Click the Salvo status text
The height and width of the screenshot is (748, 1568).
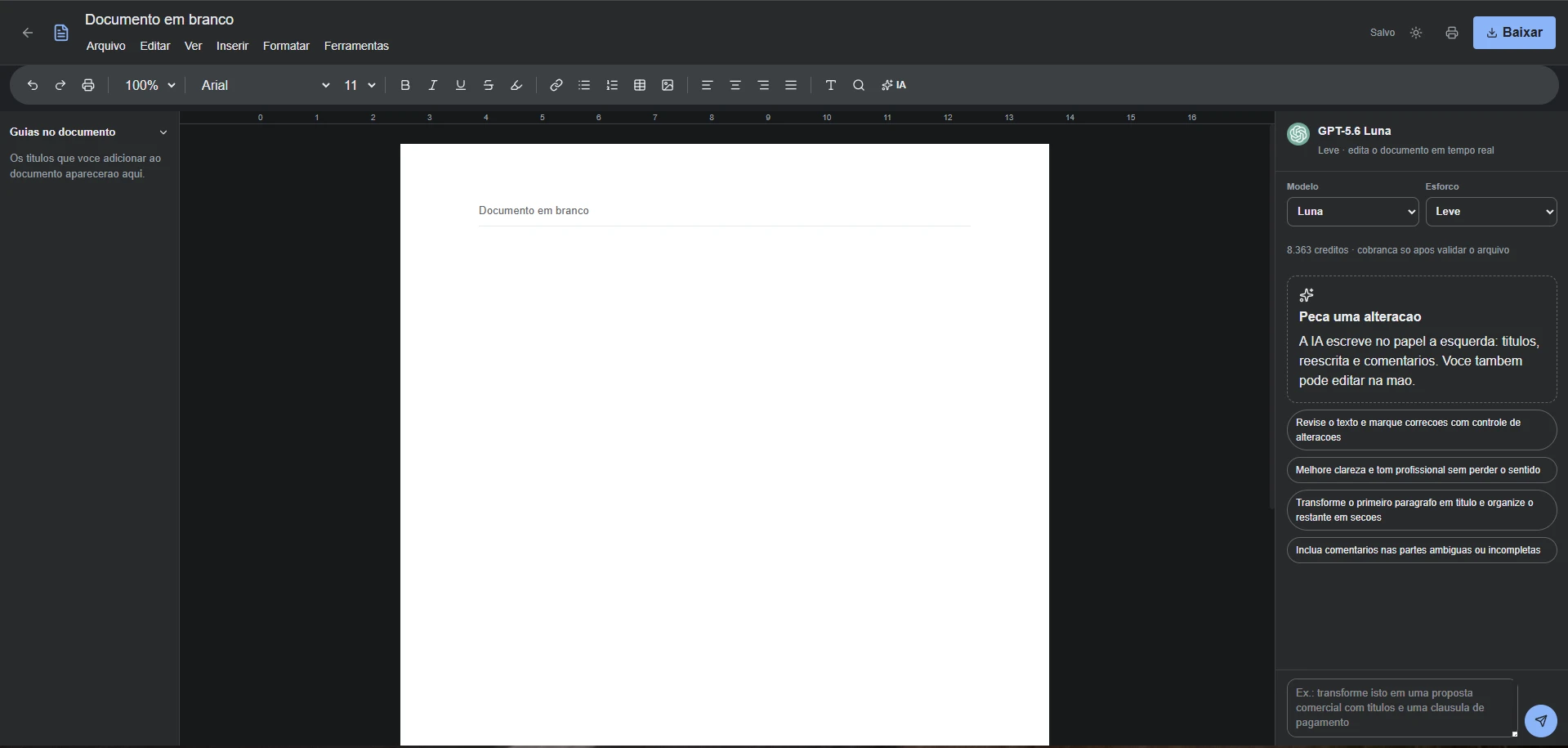1383,33
